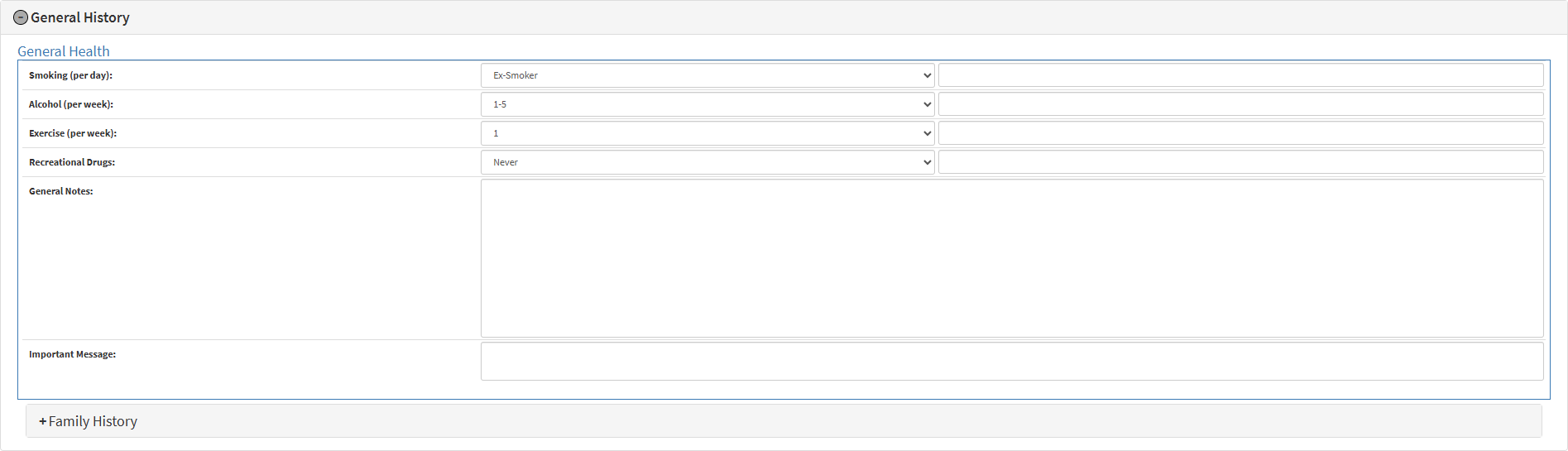Focus the Important Message text box
Viewport: 1568px width, 451px height.
click(x=1011, y=362)
